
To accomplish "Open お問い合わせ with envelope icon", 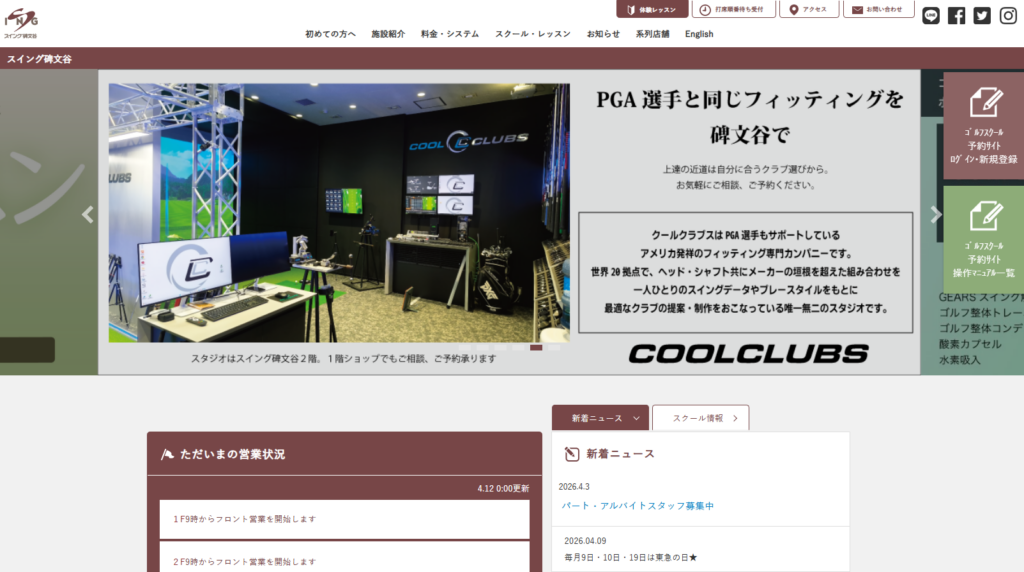I will 878,9.
